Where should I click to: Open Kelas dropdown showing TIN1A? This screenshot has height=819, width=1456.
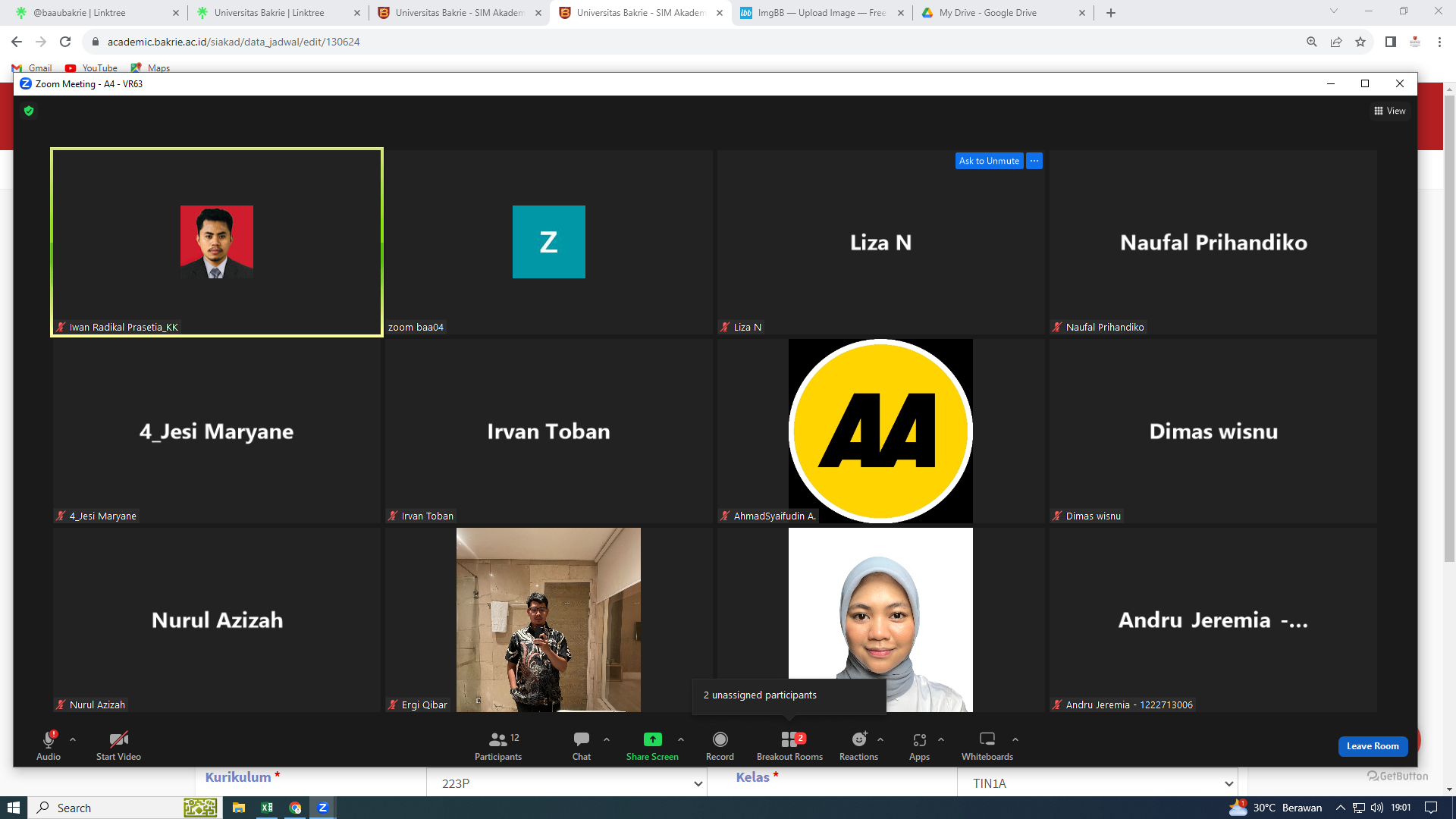point(1097,783)
